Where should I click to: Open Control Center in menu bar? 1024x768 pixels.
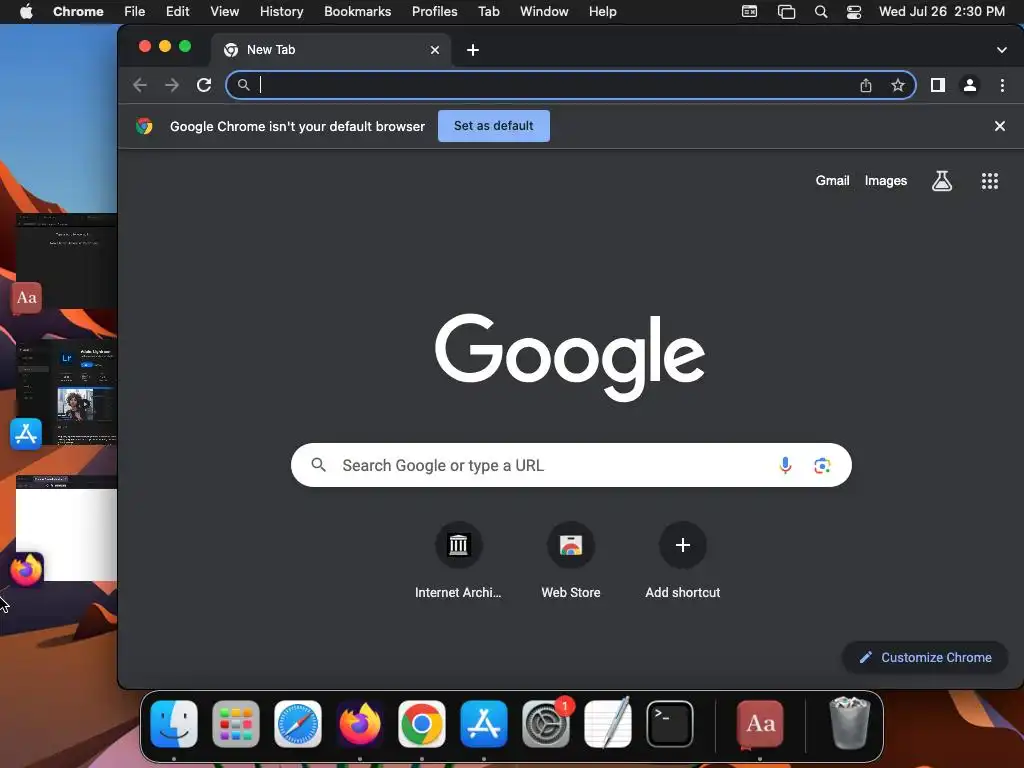point(854,12)
